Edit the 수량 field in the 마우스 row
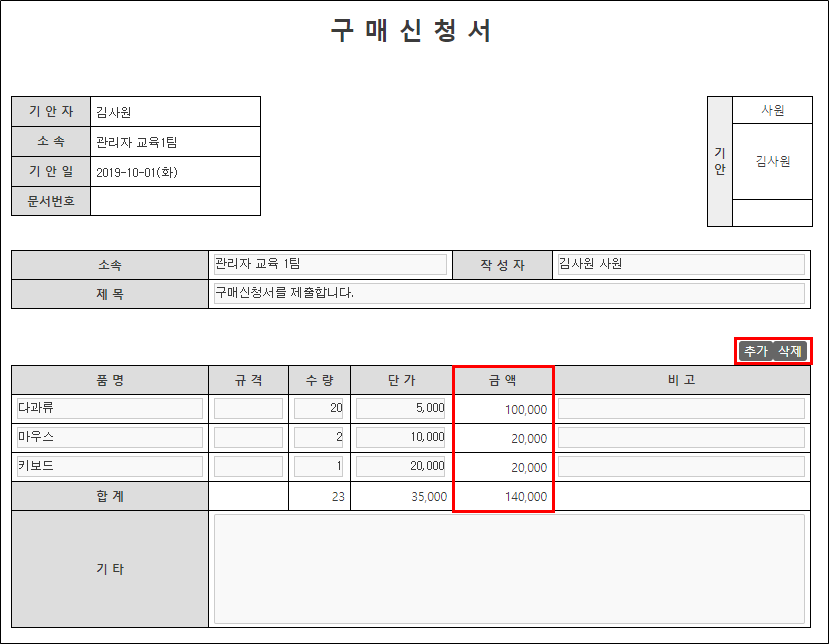The height and width of the screenshot is (644, 829). coord(319,437)
